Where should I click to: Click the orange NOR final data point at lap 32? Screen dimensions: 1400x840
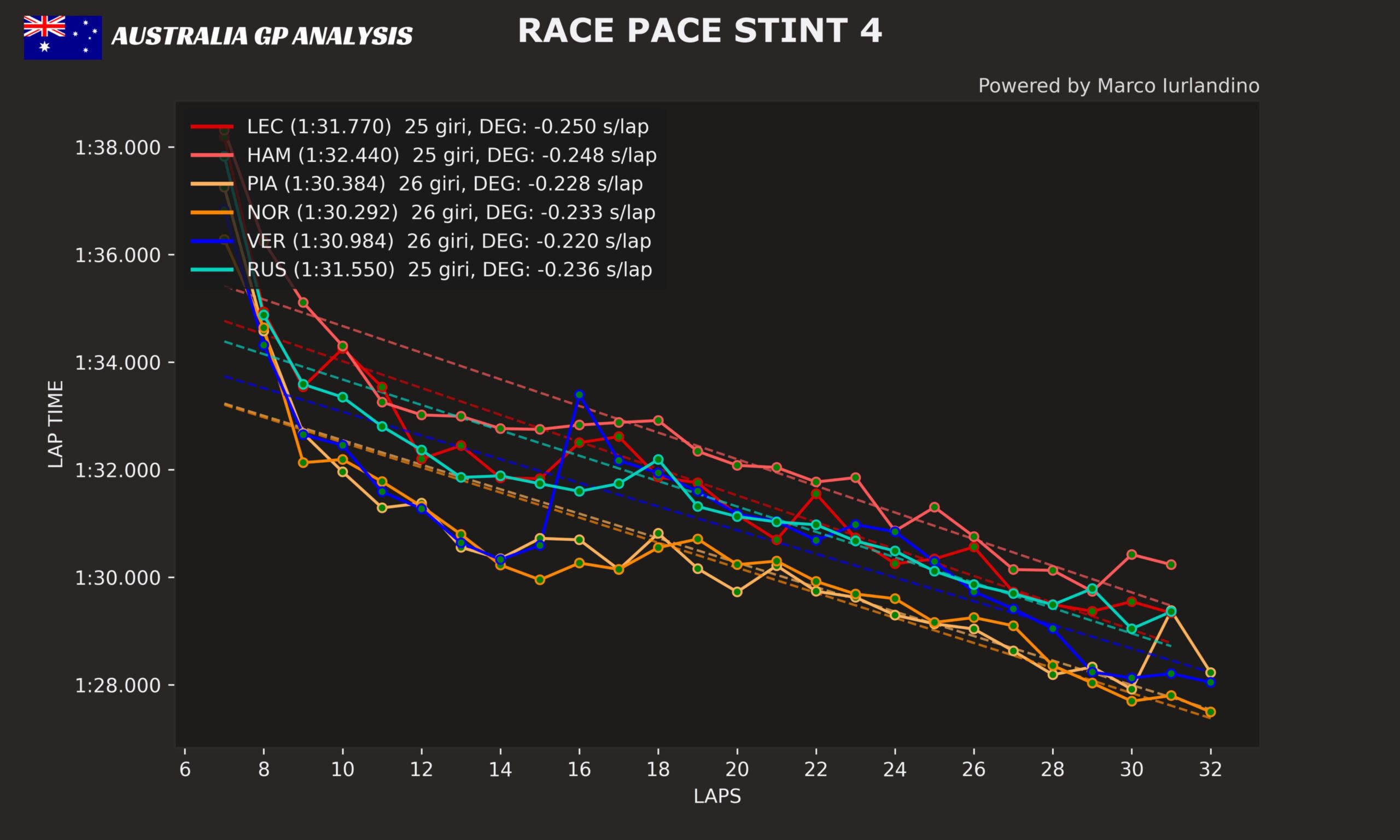click(x=1210, y=711)
